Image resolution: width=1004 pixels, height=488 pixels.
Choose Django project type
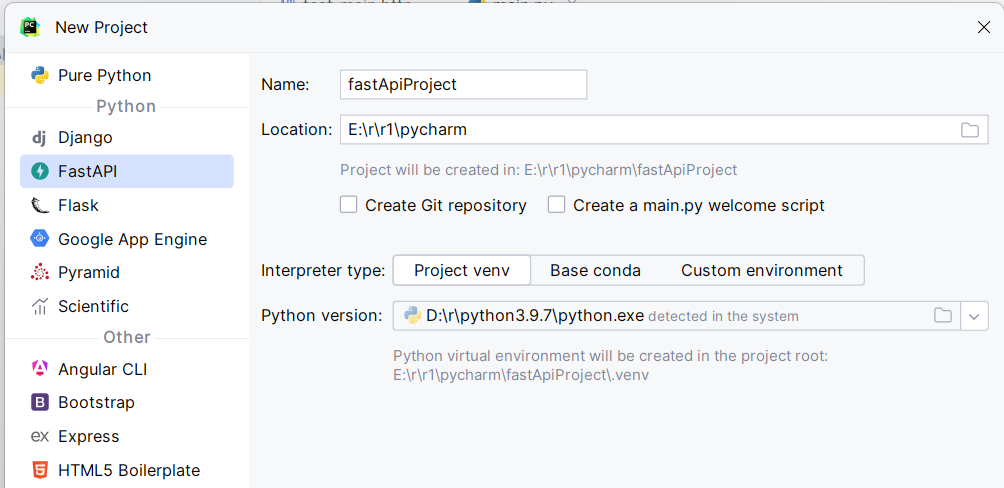tap(127, 138)
